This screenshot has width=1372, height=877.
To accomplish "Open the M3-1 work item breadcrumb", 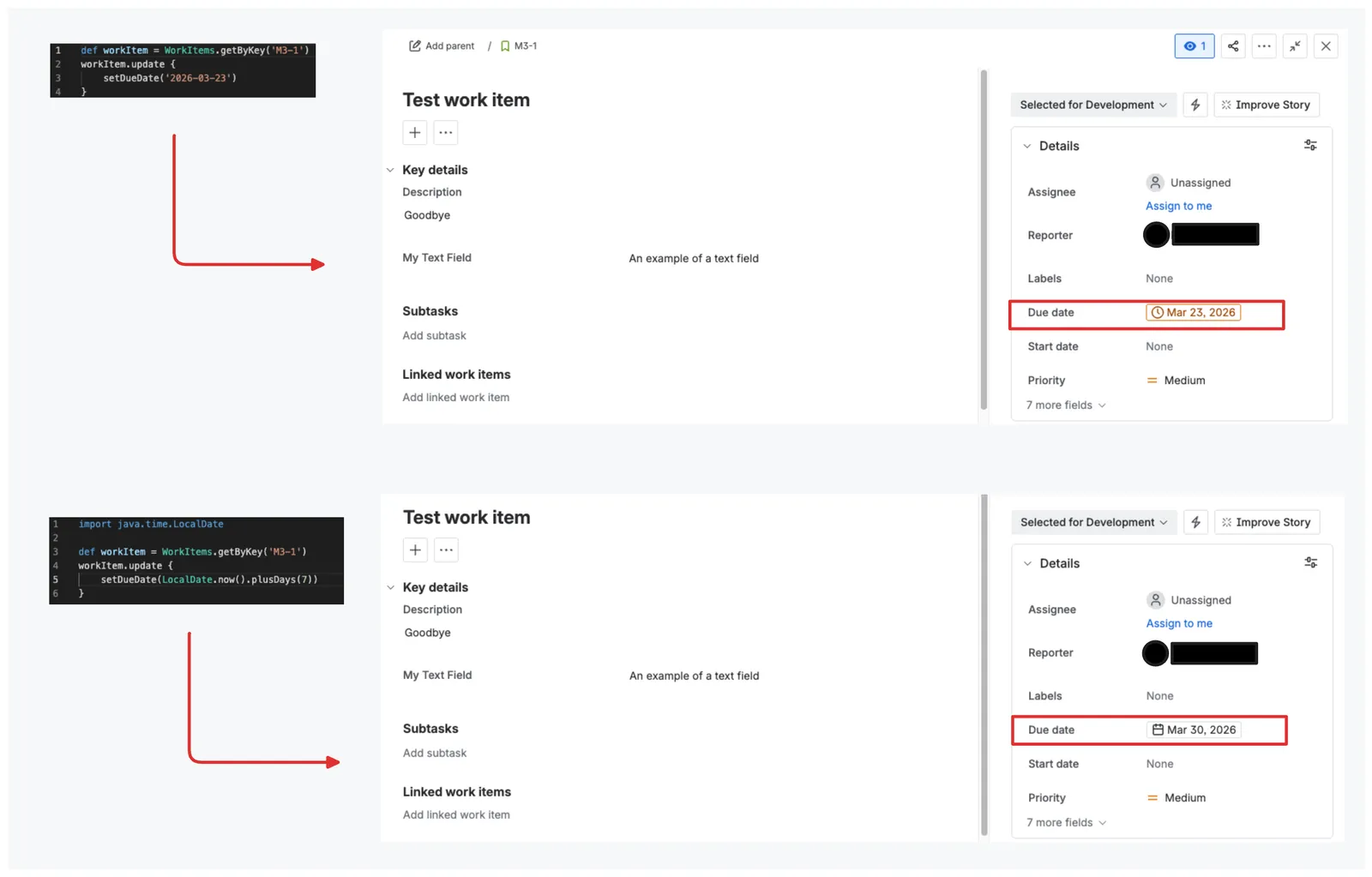I will [x=519, y=46].
